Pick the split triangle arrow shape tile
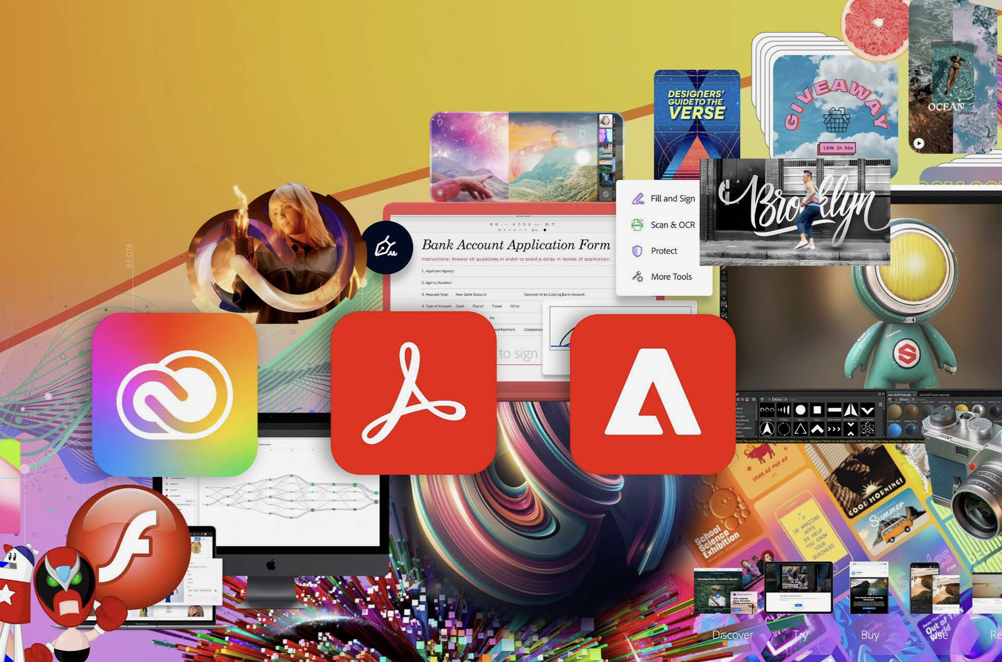Screen dimensions: 1002x662 (x=851, y=410)
